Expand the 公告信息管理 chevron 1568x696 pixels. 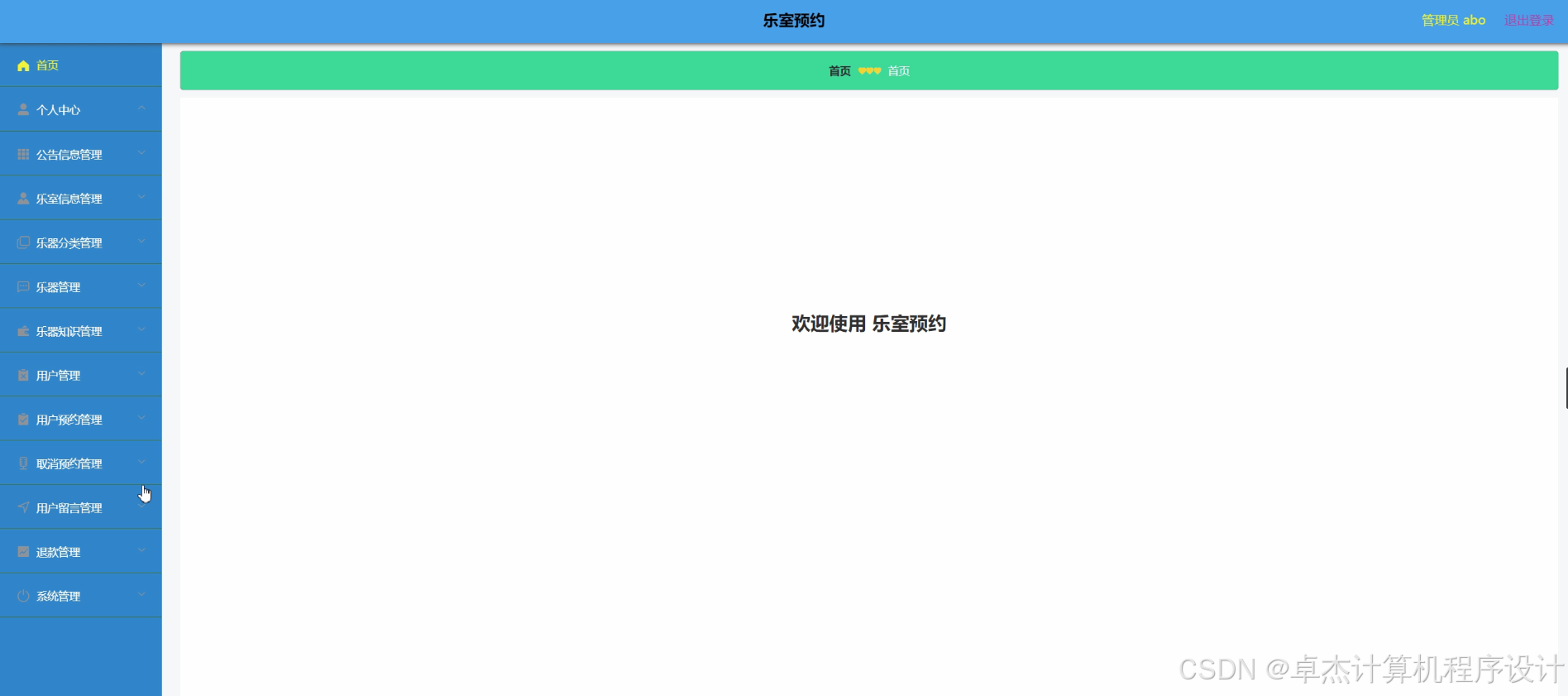pyautogui.click(x=141, y=153)
